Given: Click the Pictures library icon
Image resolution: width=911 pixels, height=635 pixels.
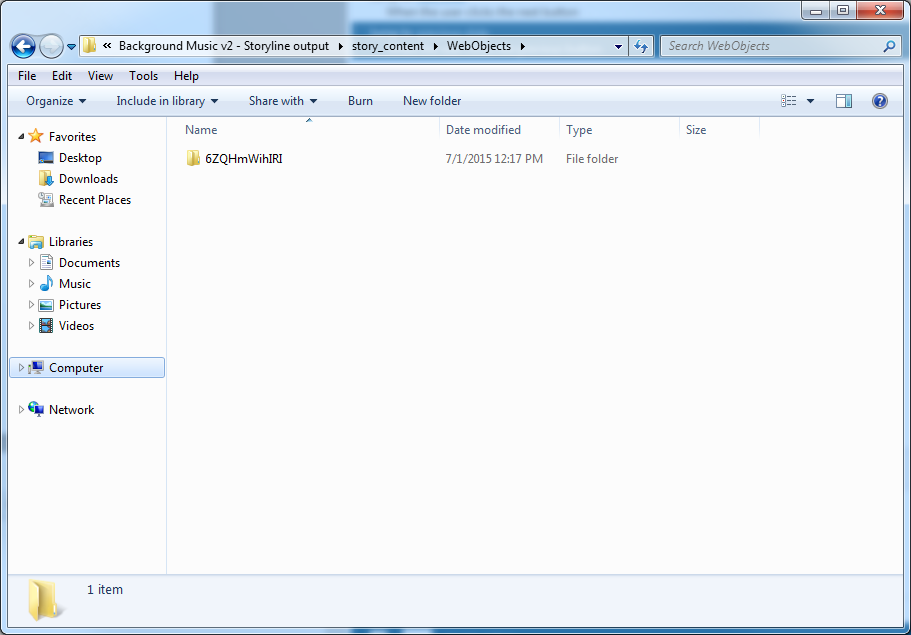Looking at the screenshot, I should click(46, 304).
